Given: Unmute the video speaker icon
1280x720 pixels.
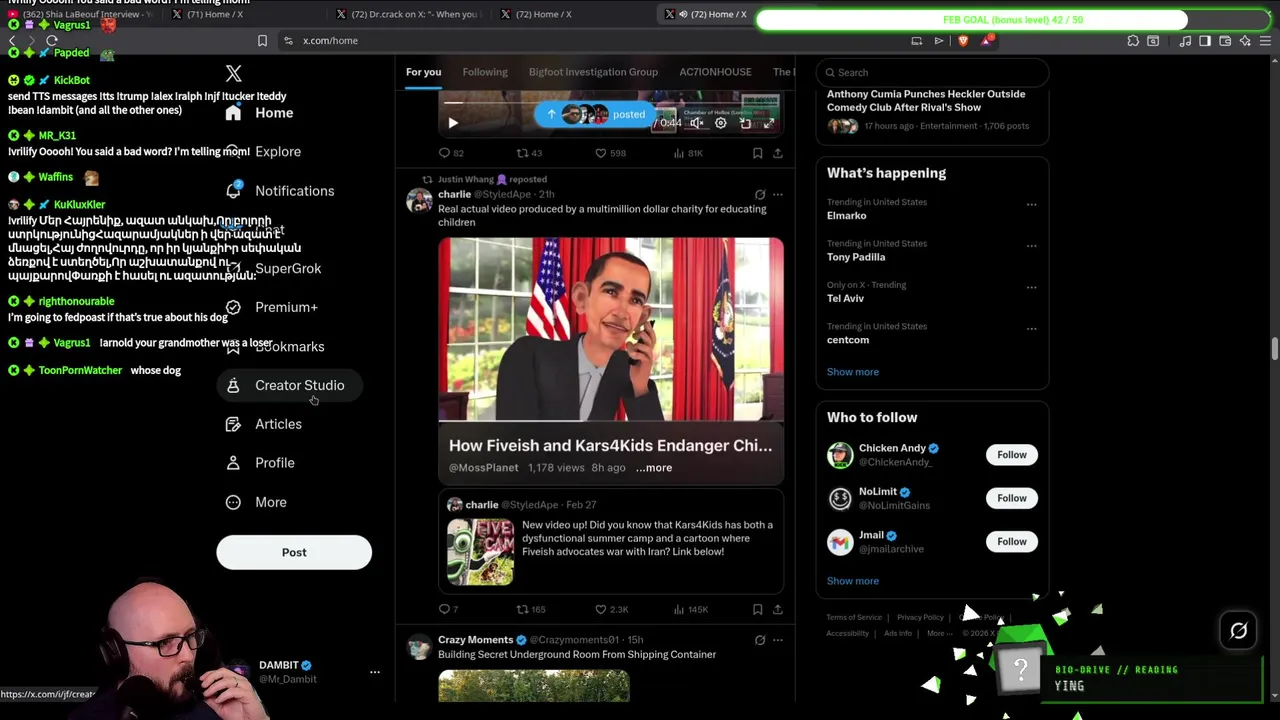Looking at the screenshot, I should click(696, 123).
